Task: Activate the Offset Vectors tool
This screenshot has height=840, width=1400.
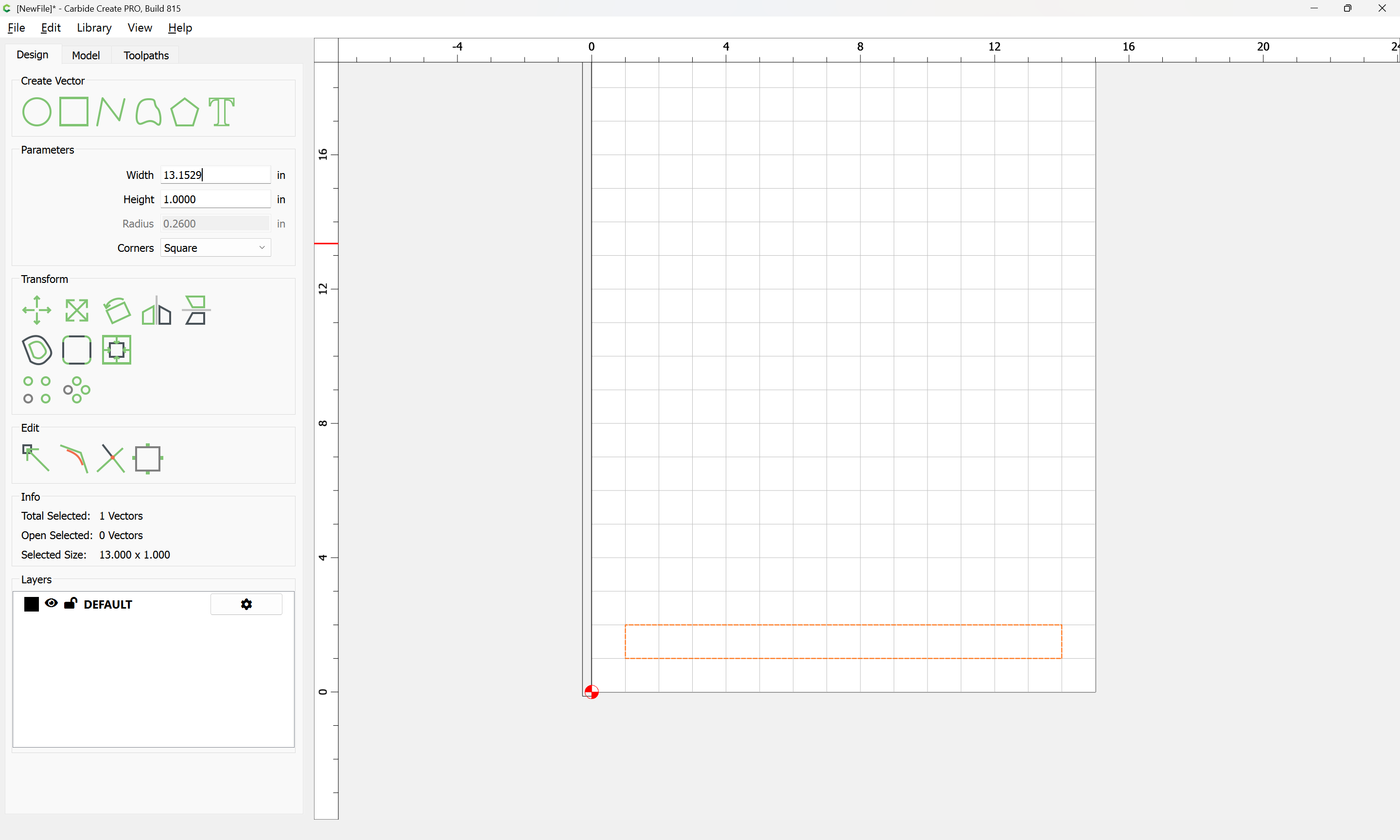Action: [x=37, y=350]
